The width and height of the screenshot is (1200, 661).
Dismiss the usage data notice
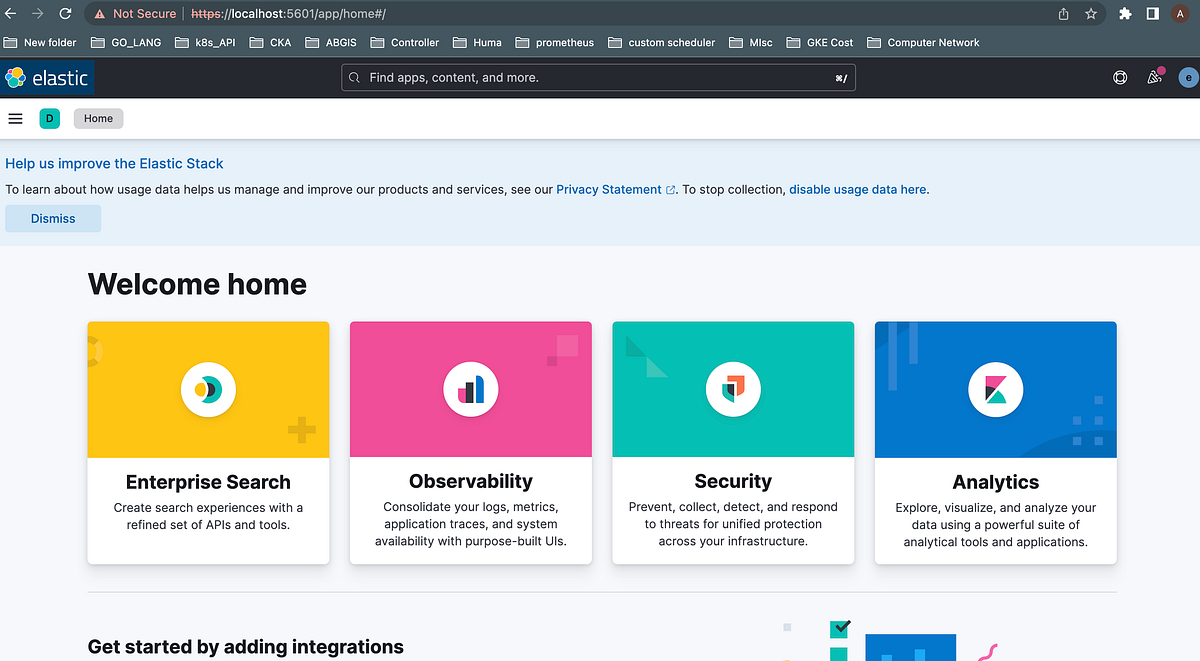tap(52, 218)
